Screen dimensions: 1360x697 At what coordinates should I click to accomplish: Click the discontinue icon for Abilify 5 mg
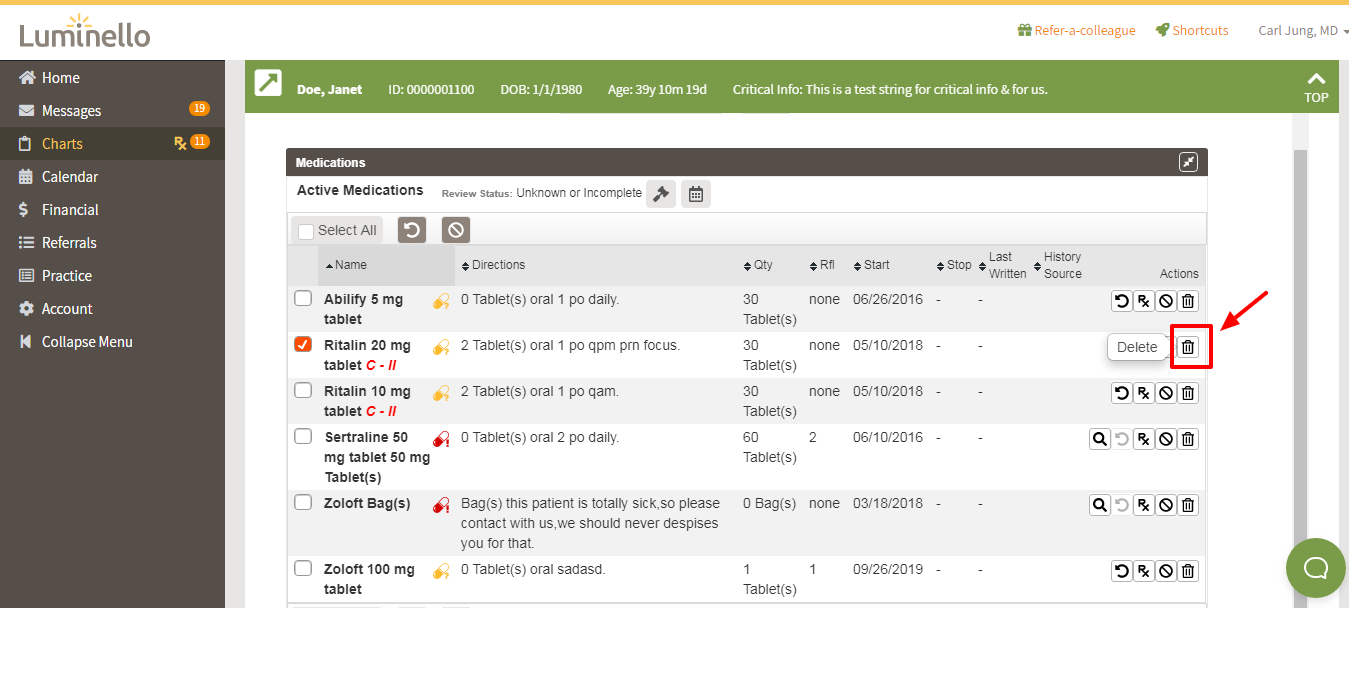[x=1166, y=301]
